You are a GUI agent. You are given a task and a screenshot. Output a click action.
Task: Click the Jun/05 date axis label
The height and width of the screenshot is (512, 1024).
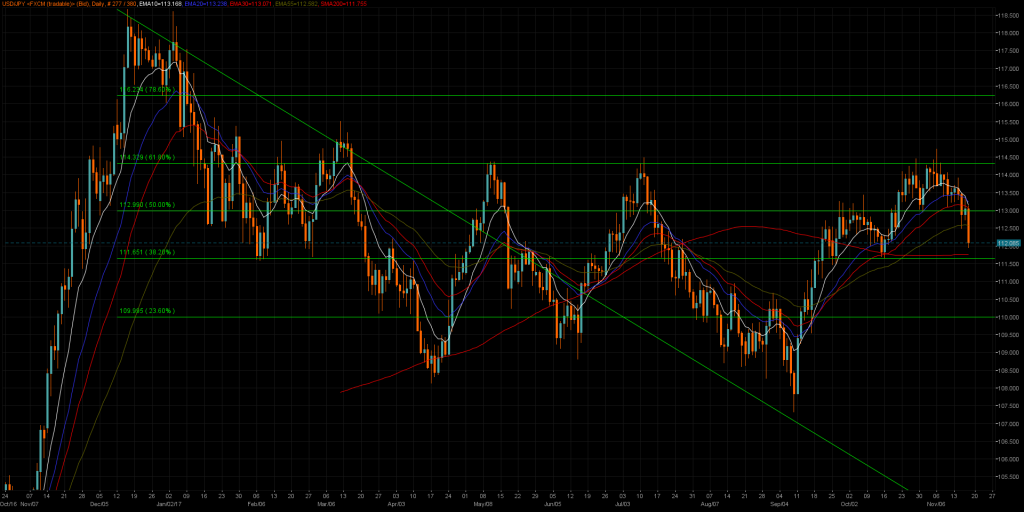[552, 504]
